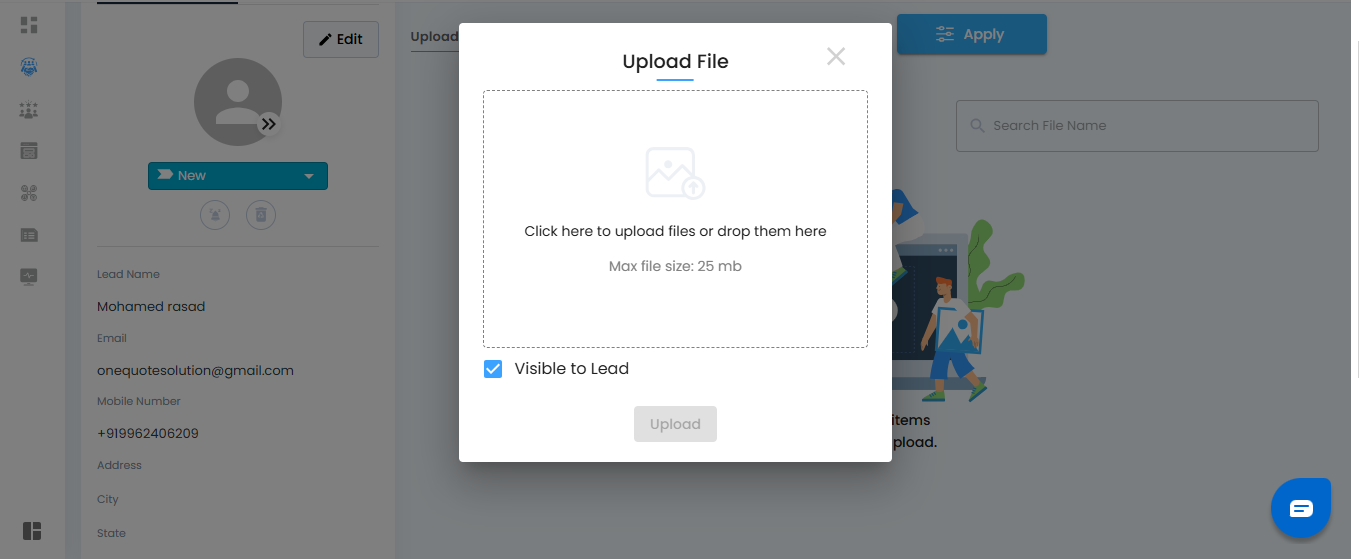1365x559 pixels.
Task: Click the lead profile avatar picture
Action: click(x=236, y=101)
